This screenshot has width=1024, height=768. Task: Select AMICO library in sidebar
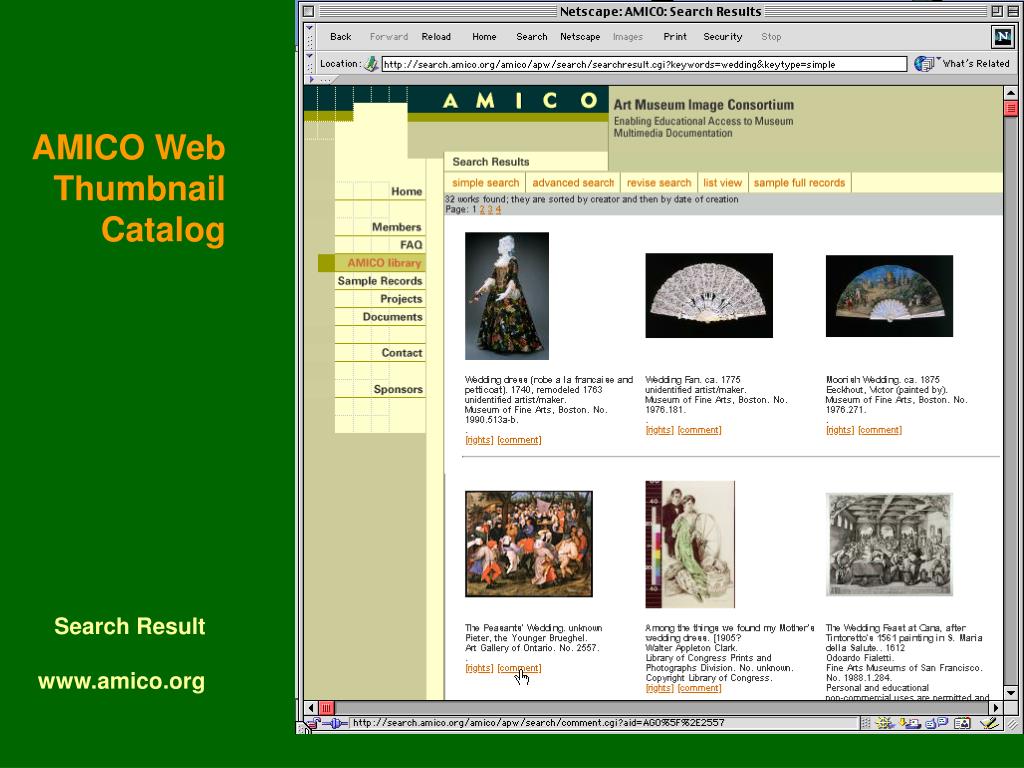[384, 263]
